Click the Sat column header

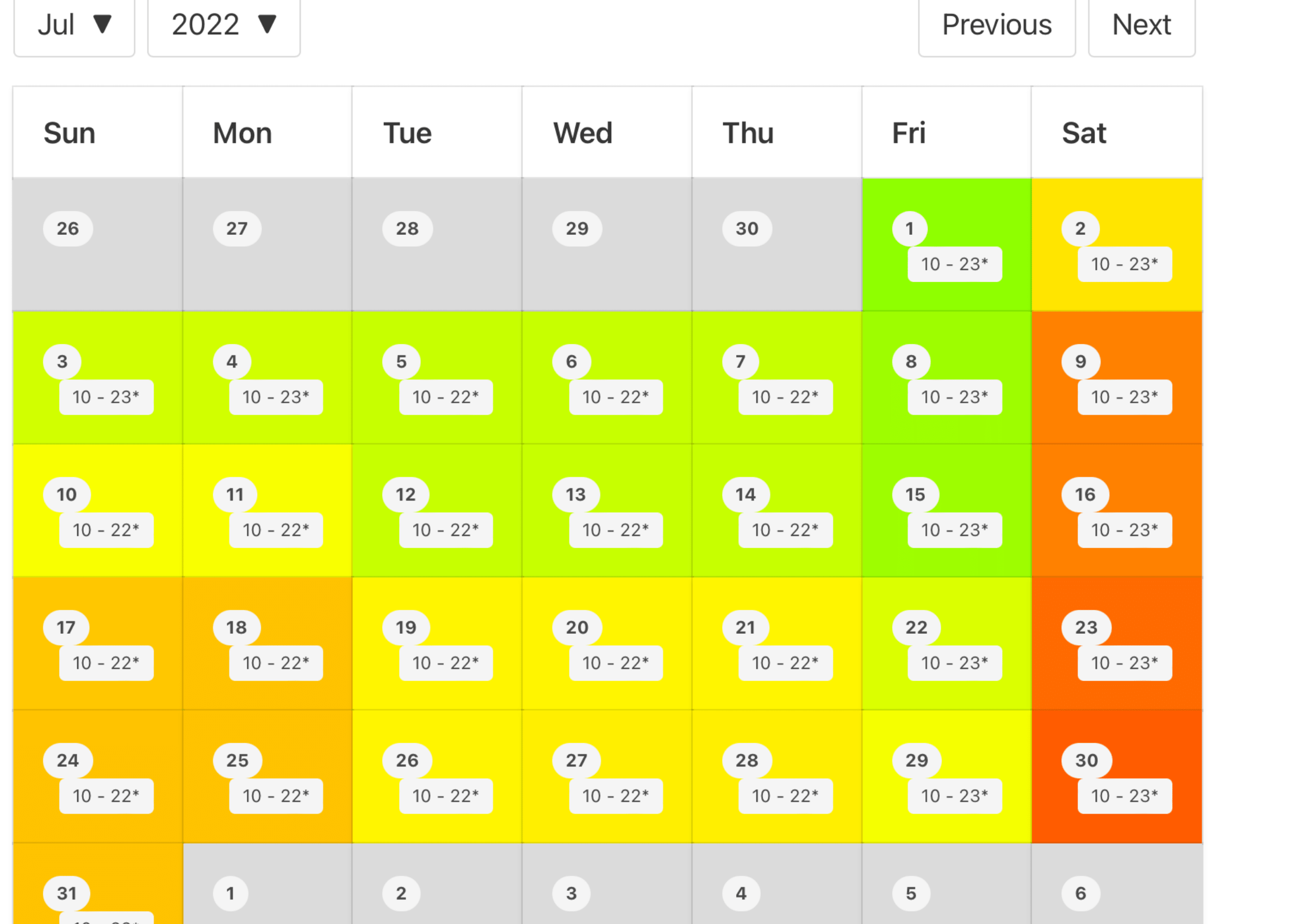click(x=1084, y=134)
